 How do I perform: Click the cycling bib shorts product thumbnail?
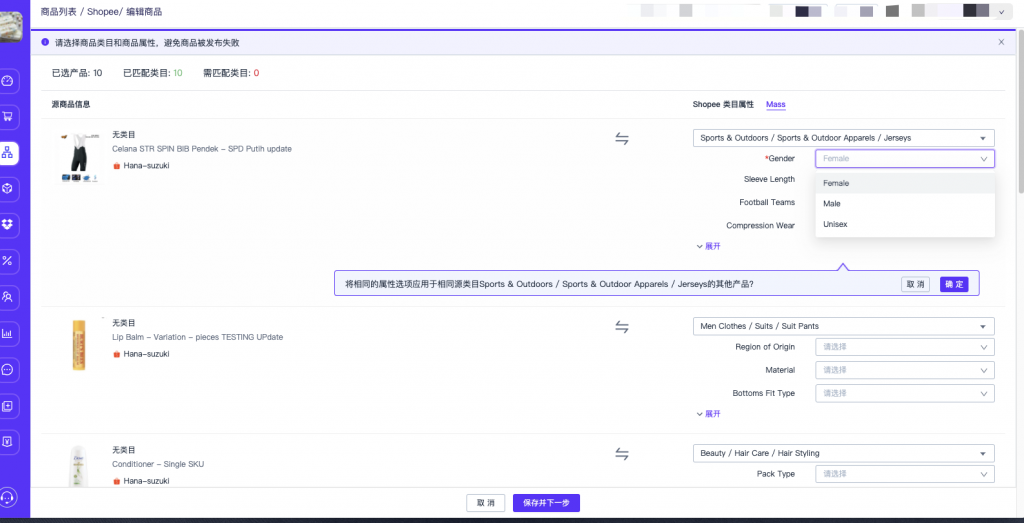pos(78,157)
